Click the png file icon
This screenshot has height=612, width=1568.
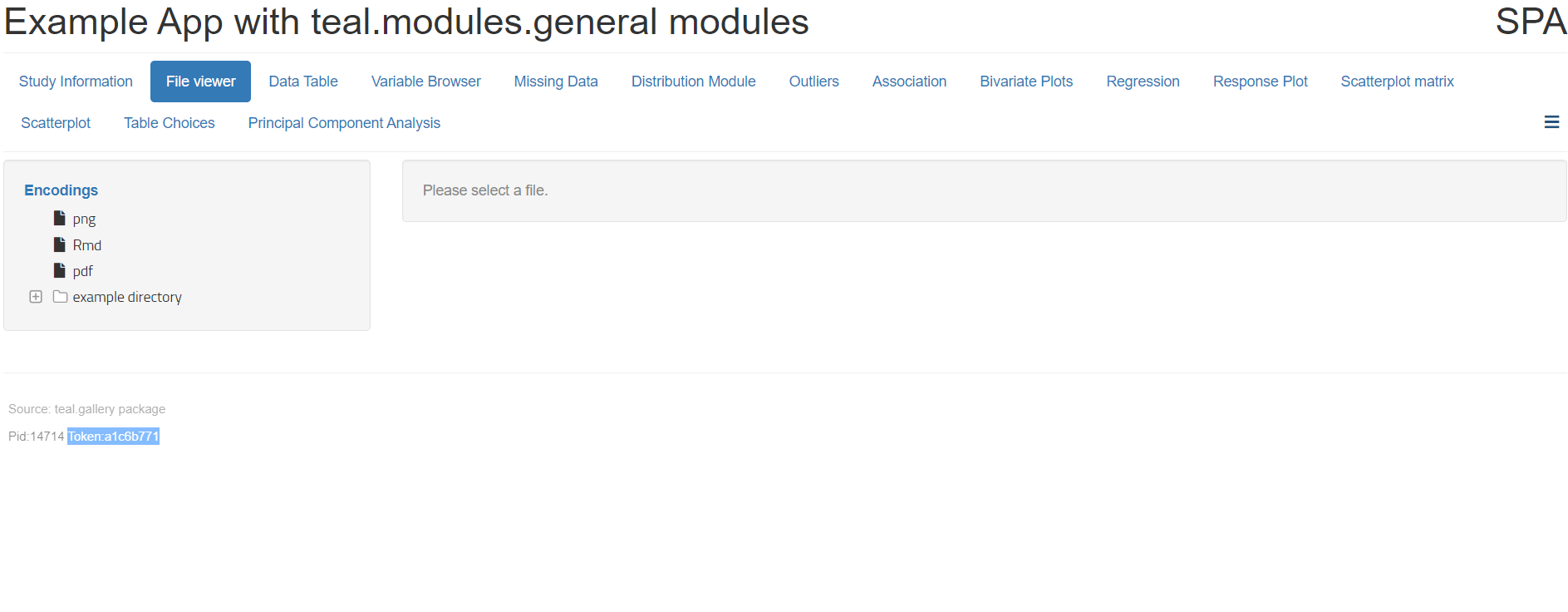click(x=59, y=218)
